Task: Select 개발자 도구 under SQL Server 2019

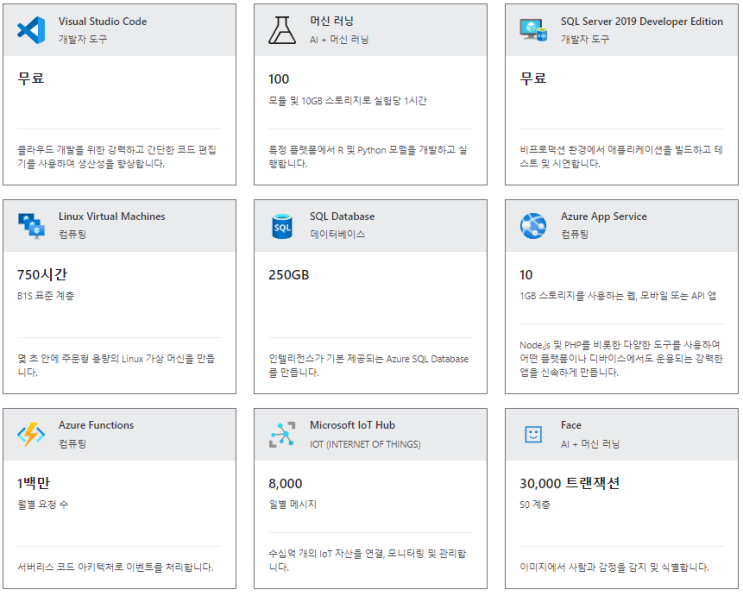Action: click(x=585, y=39)
